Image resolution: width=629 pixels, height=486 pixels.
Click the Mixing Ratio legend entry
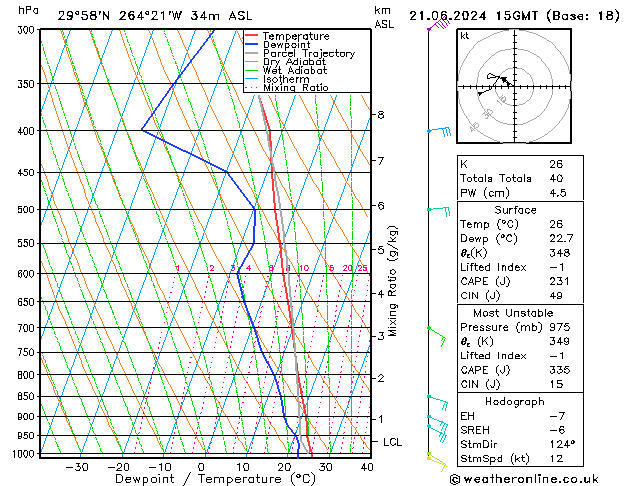tap(287, 87)
